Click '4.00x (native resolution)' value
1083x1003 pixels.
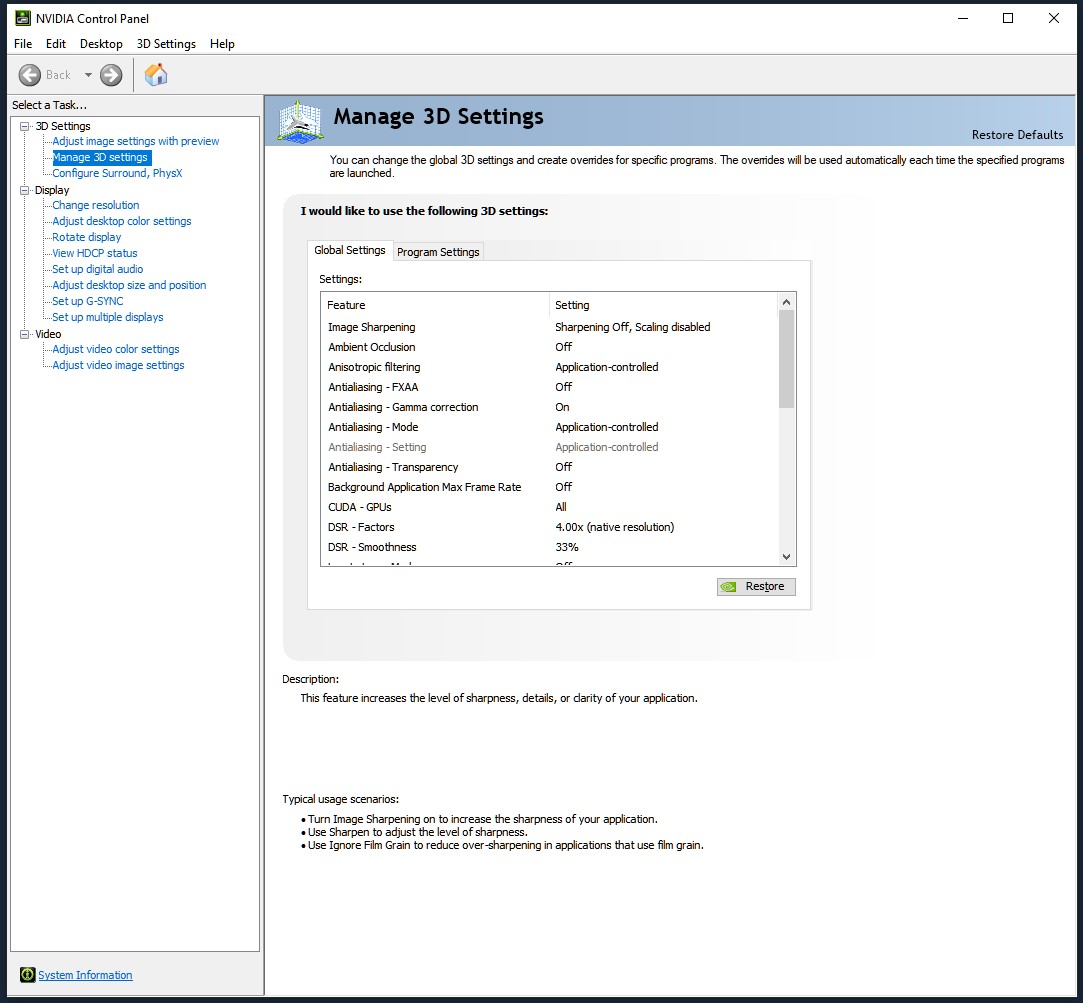tap(615, 527)
